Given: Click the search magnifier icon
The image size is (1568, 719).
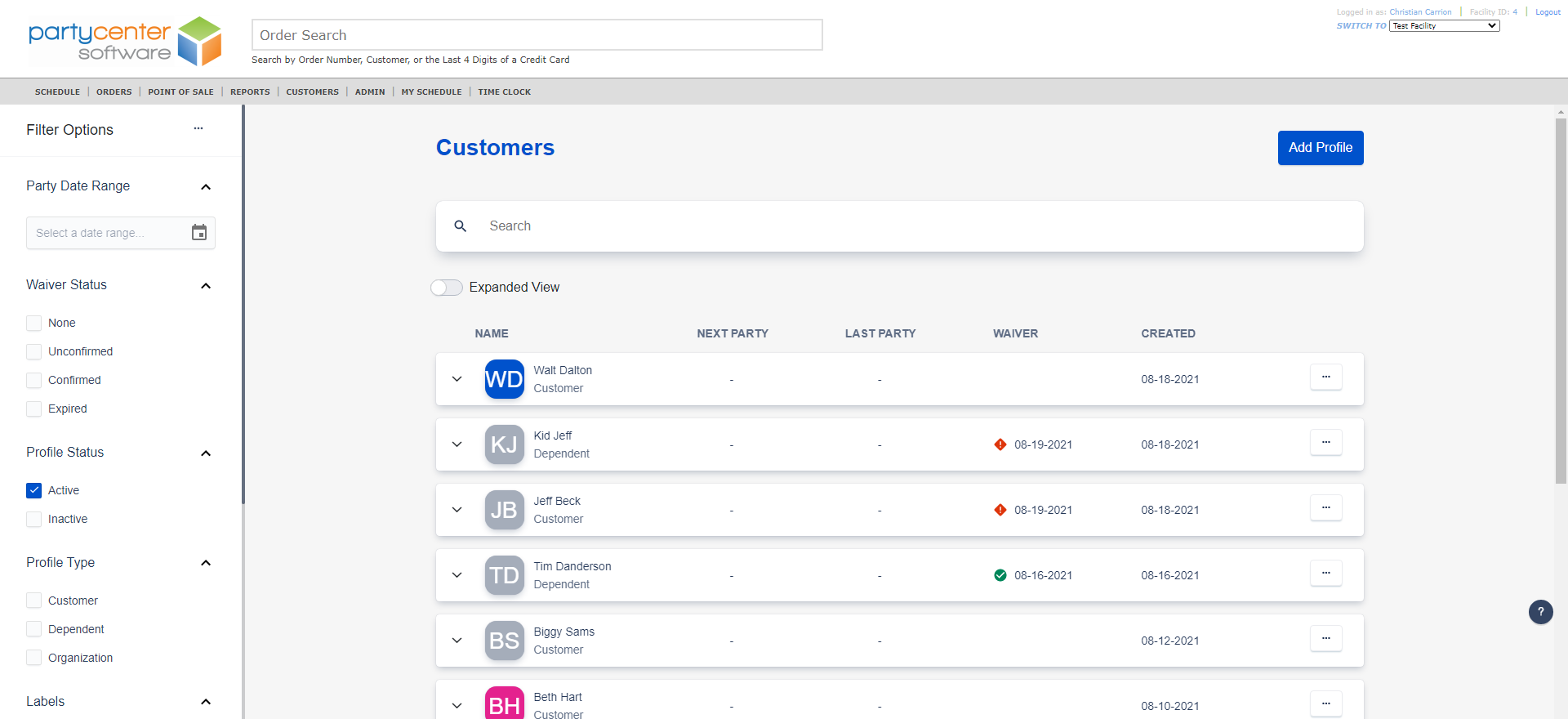Looking at the screenshot, I should pyautogui.click(x=461, y=226).
